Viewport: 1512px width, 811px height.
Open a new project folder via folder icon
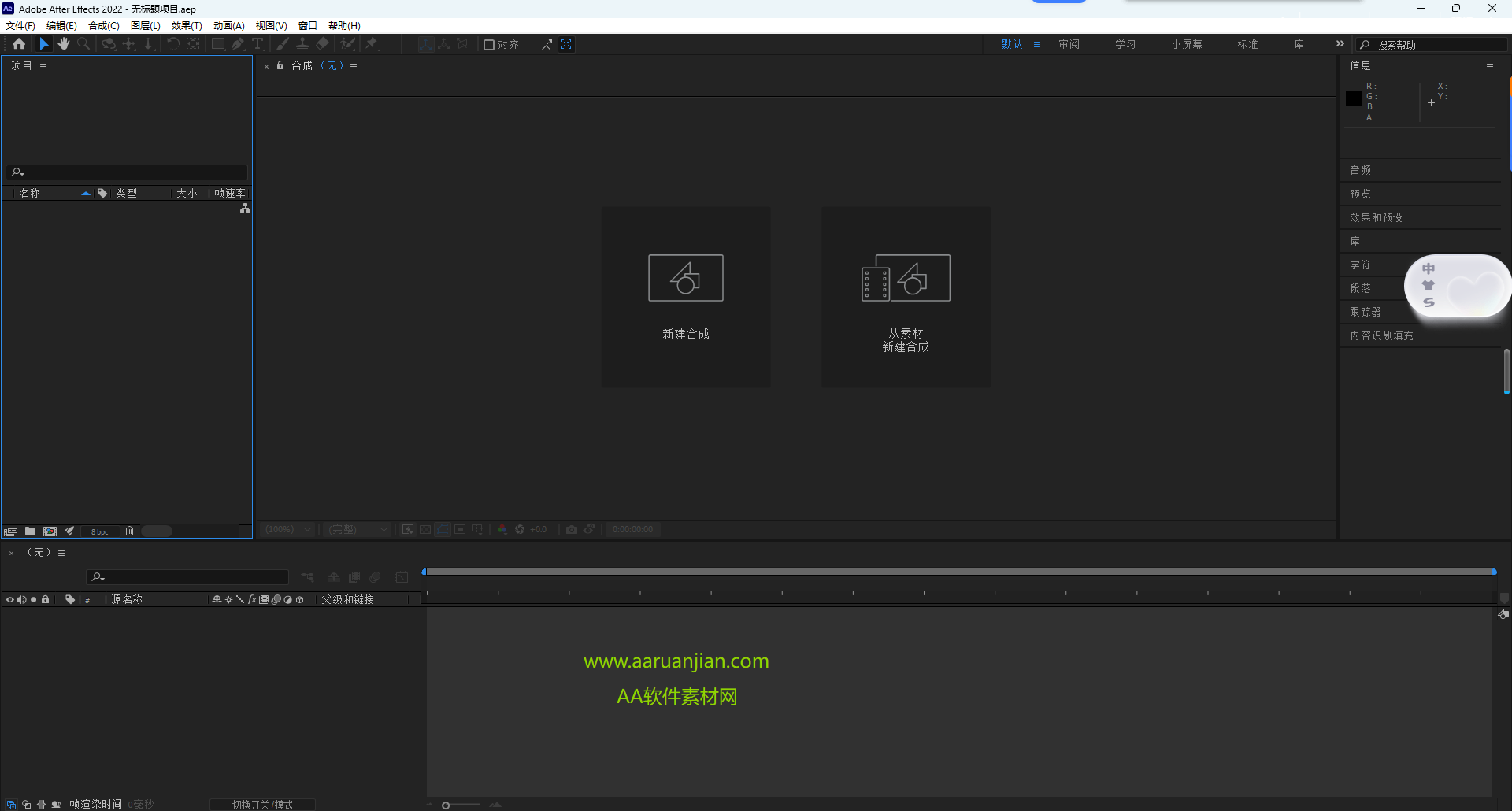[x=30, y=531]
